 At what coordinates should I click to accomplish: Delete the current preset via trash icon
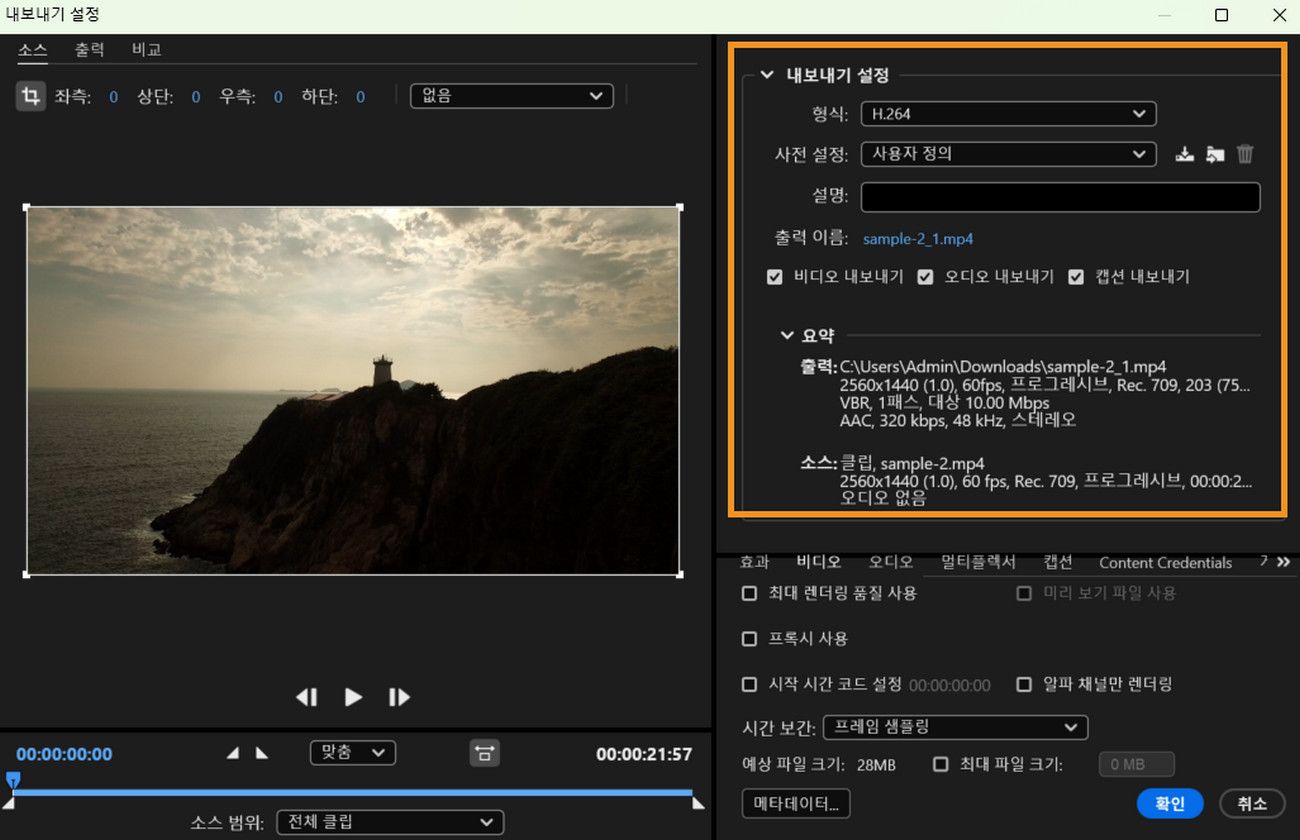(1245, 154)
